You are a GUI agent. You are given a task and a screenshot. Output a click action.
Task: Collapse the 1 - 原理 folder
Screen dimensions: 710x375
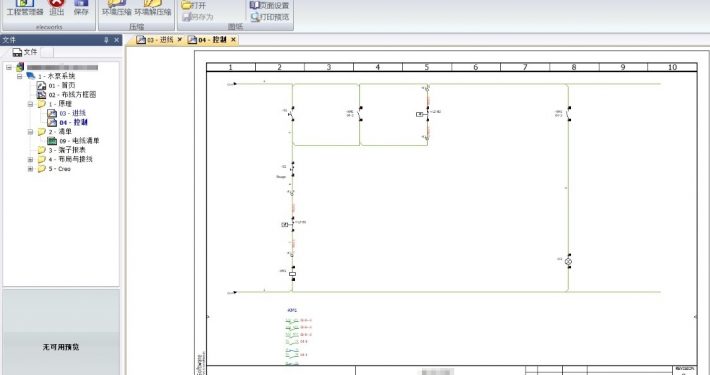[30, 104]
